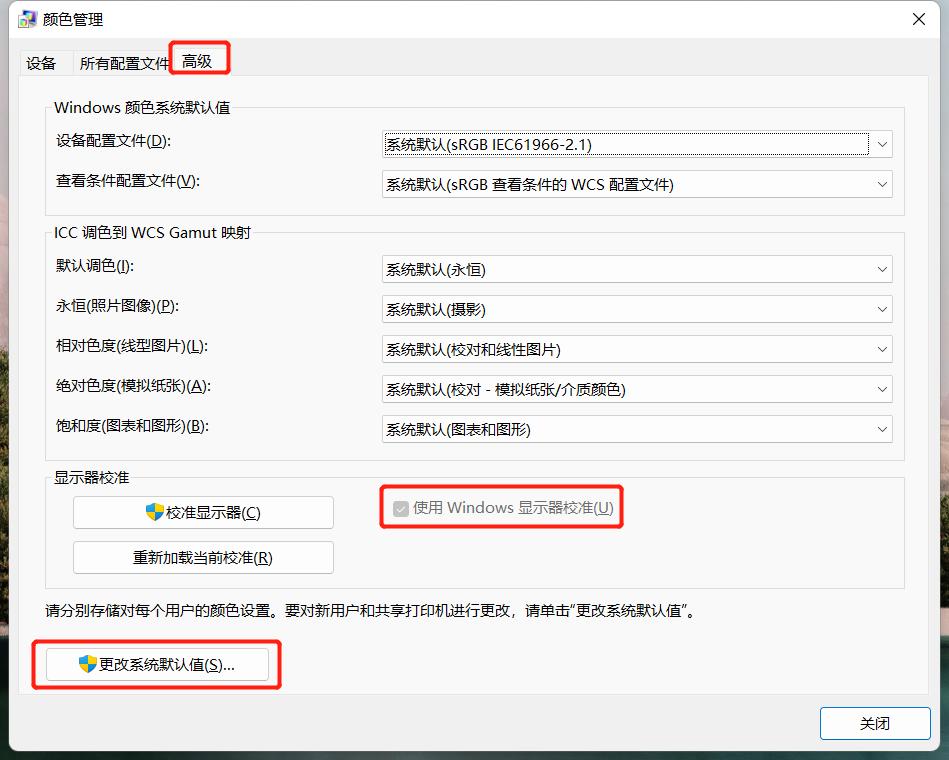The width and height of the screenshot is (949, 760).
Task: Click the 重新加载当前校准 button
Action: coord(204,557)
